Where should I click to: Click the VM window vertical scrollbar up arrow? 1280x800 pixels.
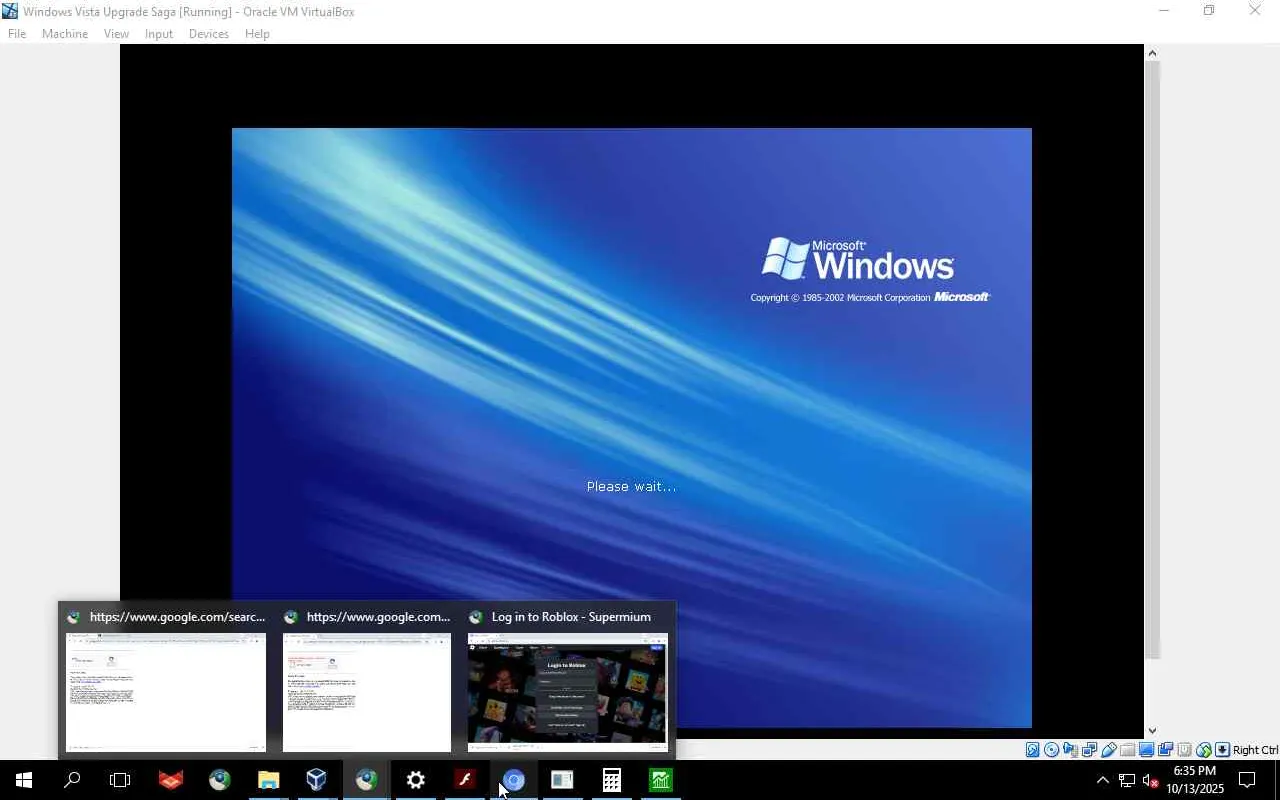(1152, 53)
